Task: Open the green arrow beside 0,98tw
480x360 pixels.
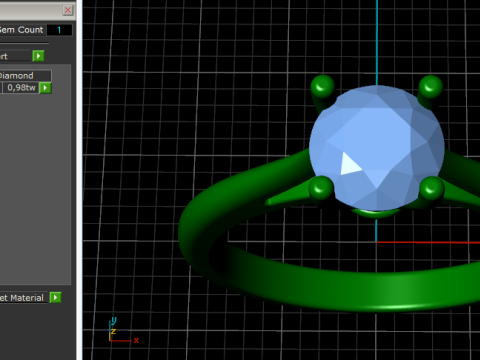Action: point(45,88)
